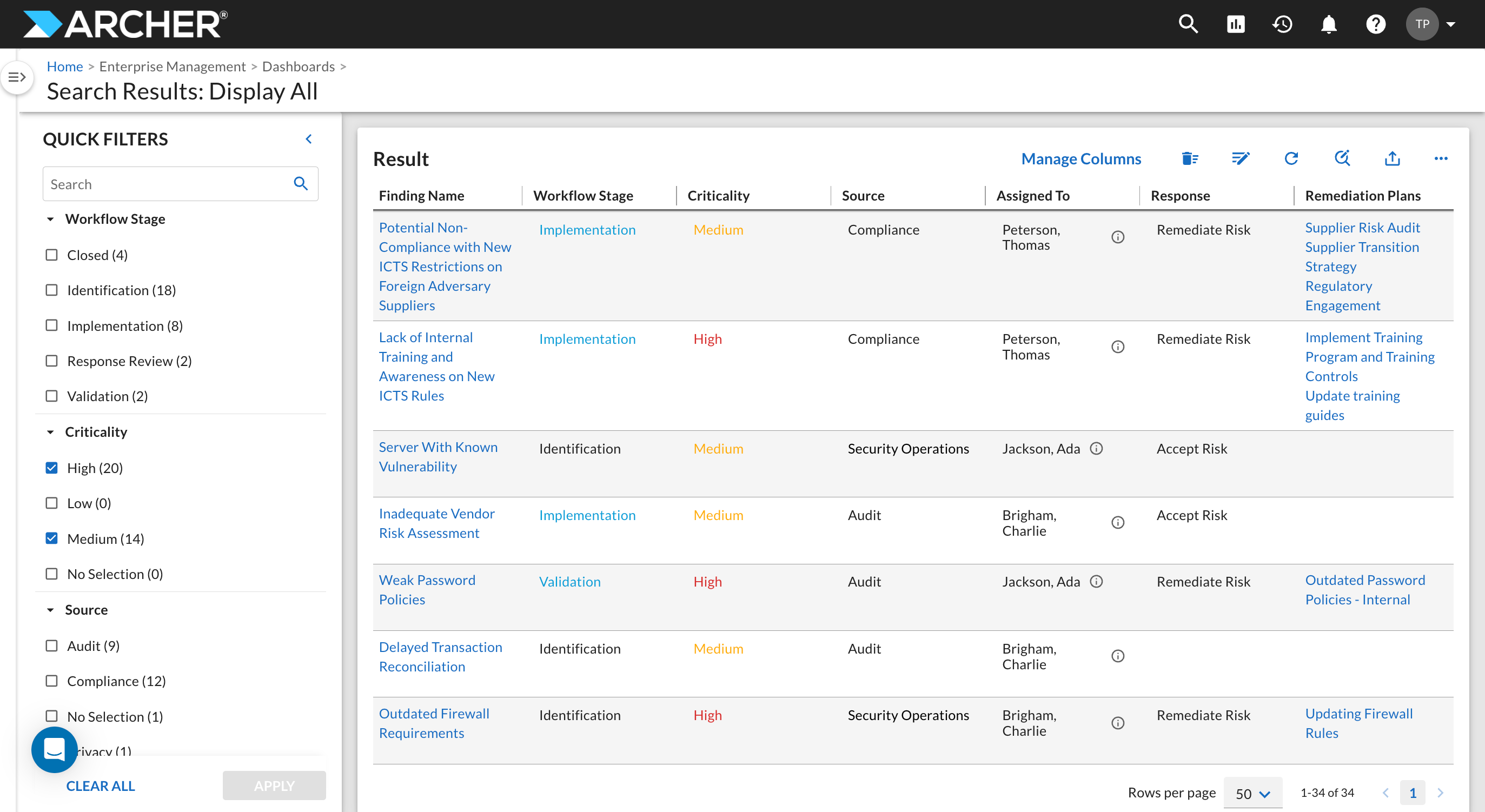Check the Compliance (12) source filter
1485x812 pixels.
coord(52,681)
